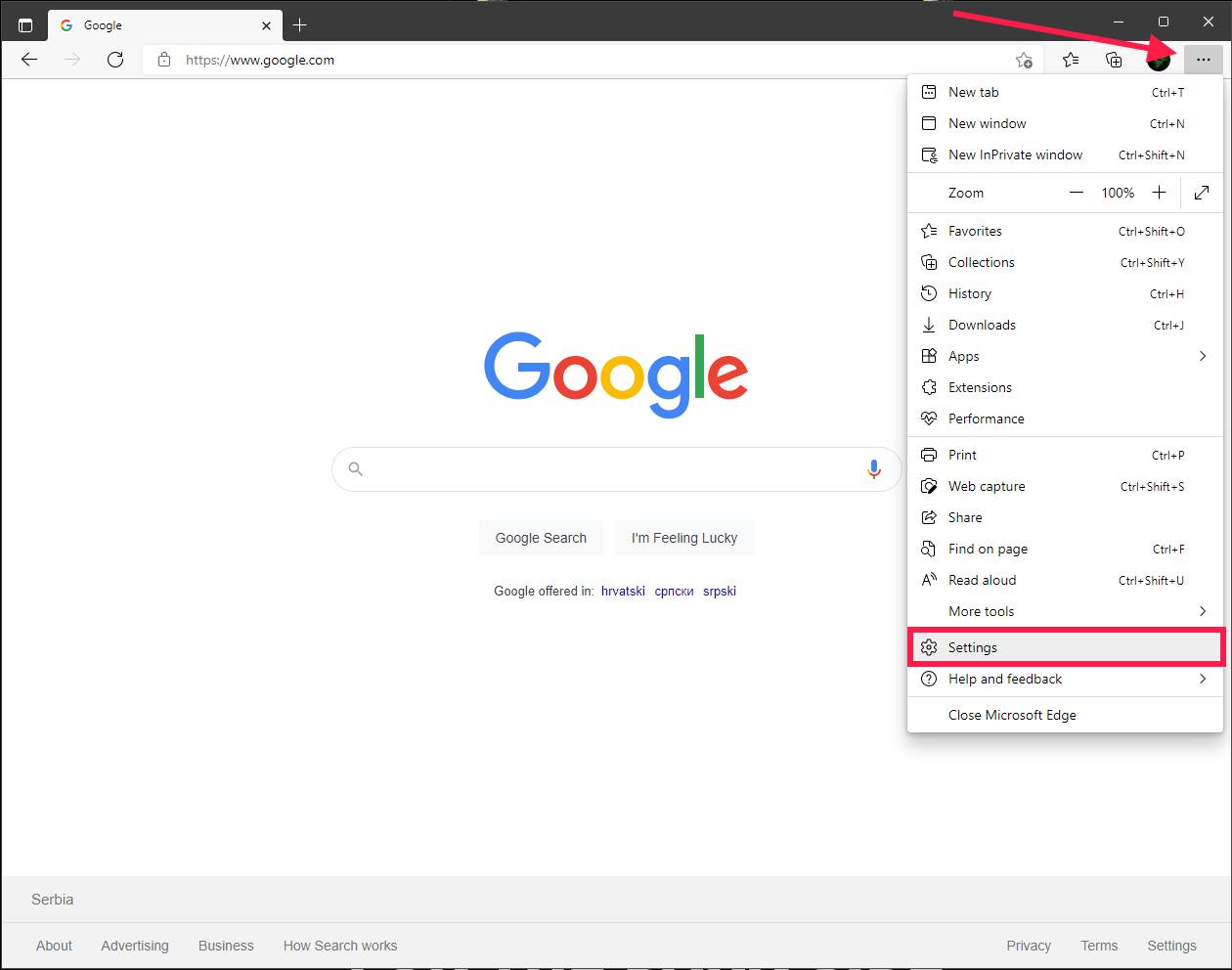Click plus to increase zoom level
This screenshot has height=970, width=1232.
click(x=1159, y=193)
